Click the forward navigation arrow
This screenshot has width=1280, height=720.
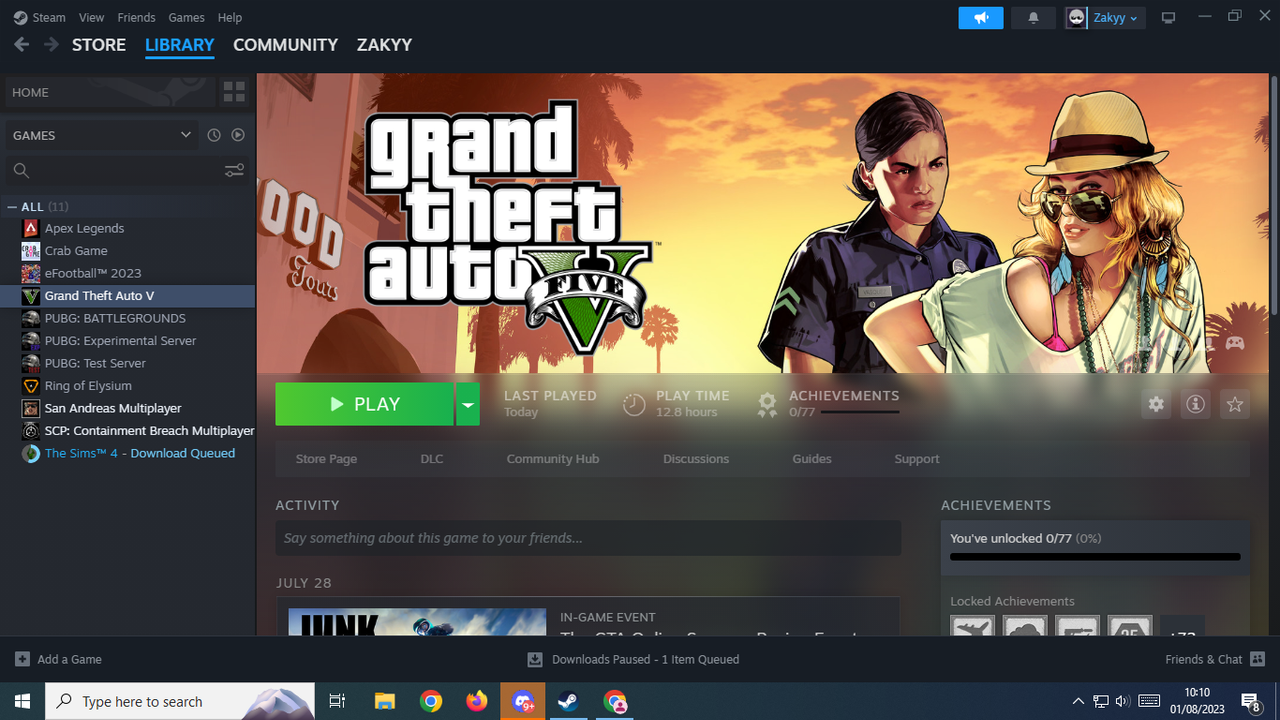[51, 45]
